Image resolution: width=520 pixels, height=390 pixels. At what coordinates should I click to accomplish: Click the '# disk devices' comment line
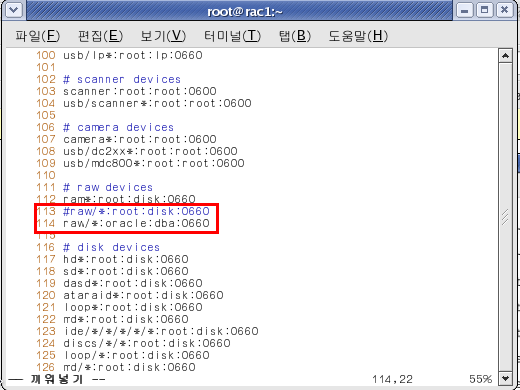coord(111,247)
